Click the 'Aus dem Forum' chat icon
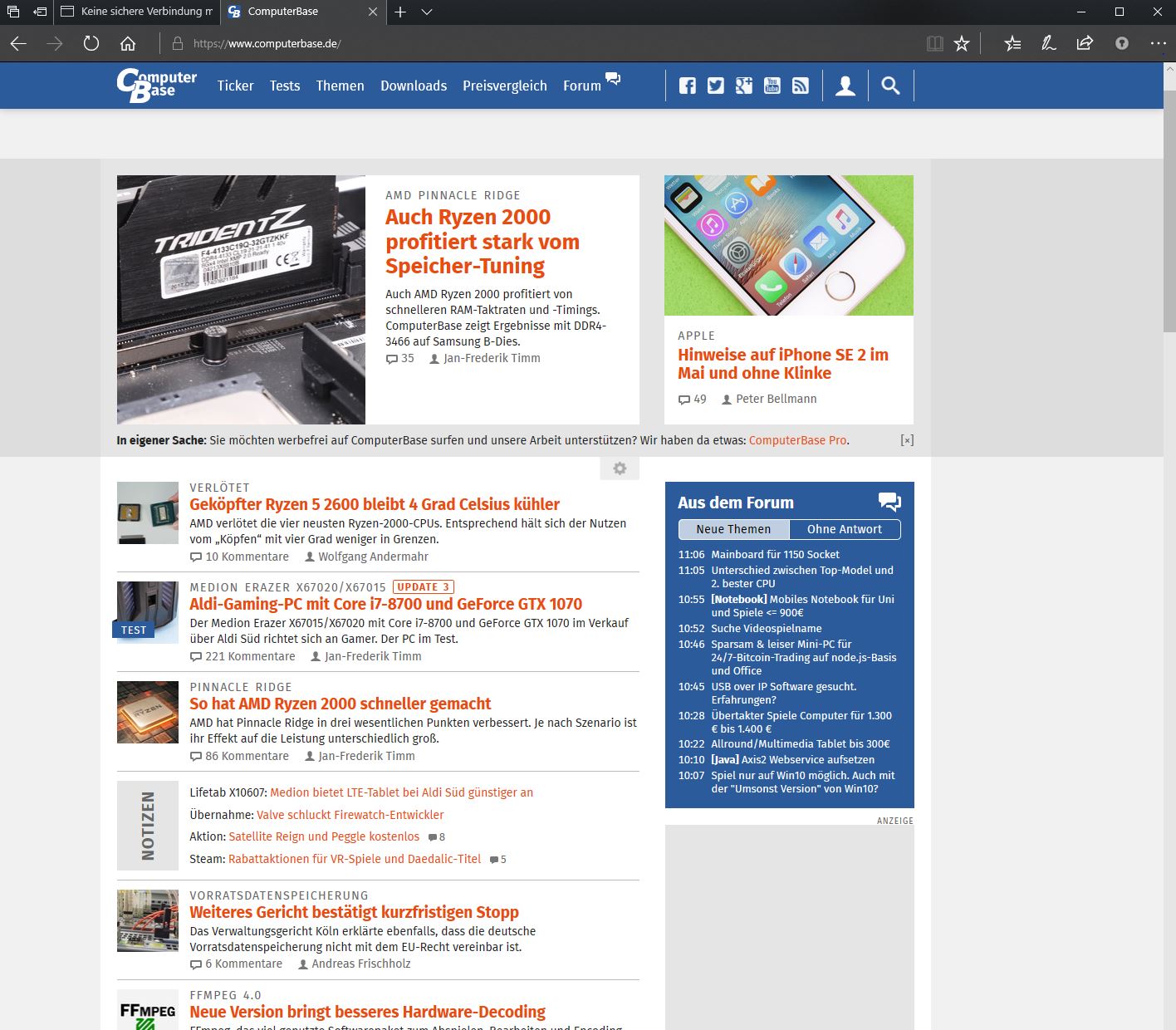This screenshot has width=1176, height=1030. pyautogui.click(x=889, y=502)
